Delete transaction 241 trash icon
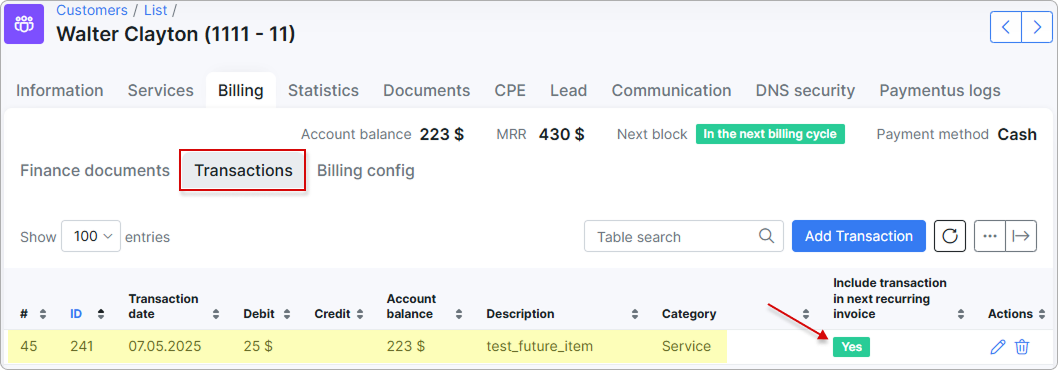Viewport: 1058px width, 370px height. click(x=1022, y=347)
